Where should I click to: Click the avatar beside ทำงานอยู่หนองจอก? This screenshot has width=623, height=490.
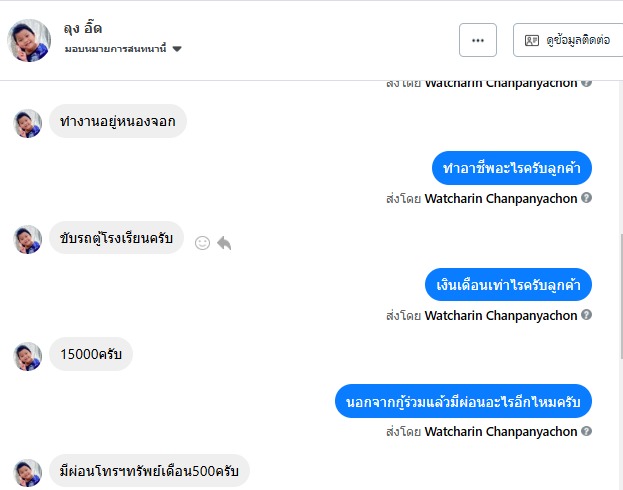coord(28,123)
